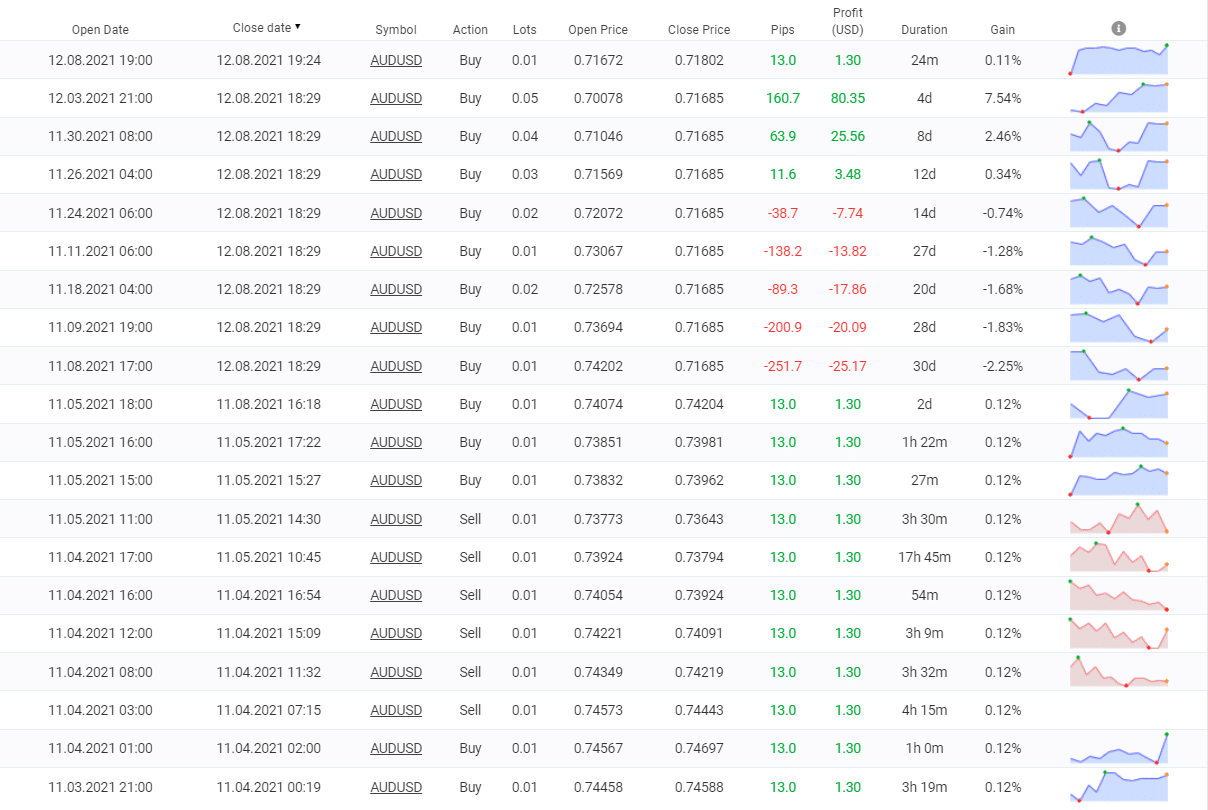Open the AUDUSD link in the first row
The width and height of the screenshot is (1208, 810).
(396, 60)
